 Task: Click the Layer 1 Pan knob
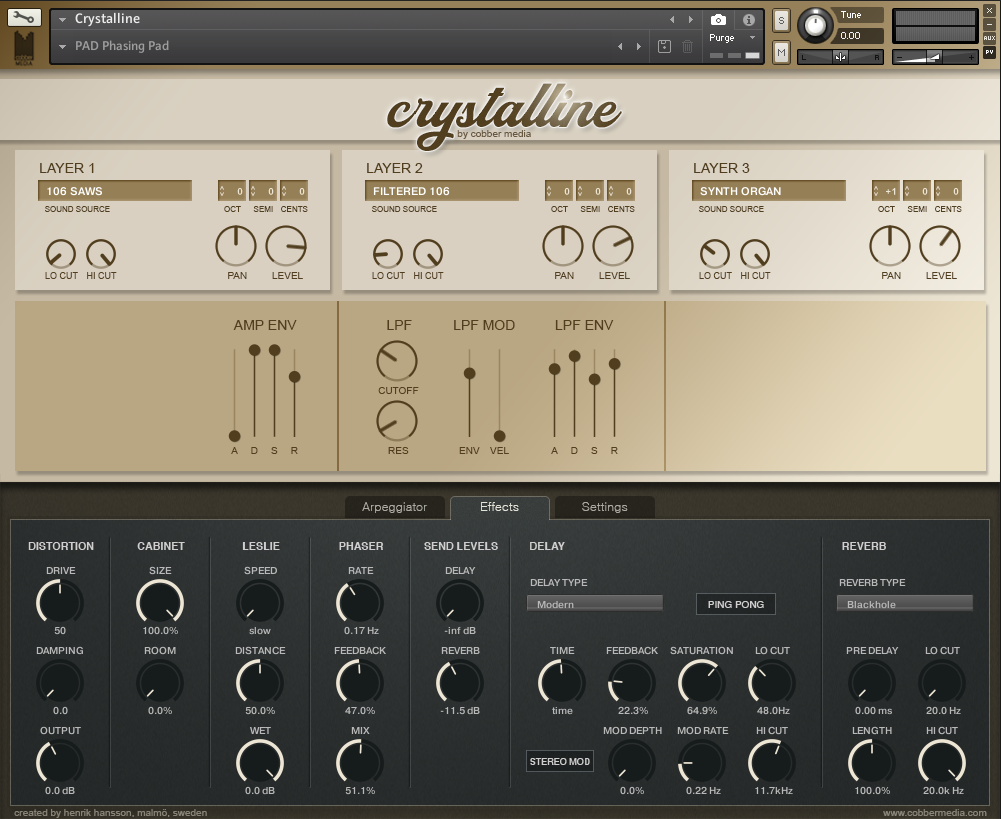236,246
